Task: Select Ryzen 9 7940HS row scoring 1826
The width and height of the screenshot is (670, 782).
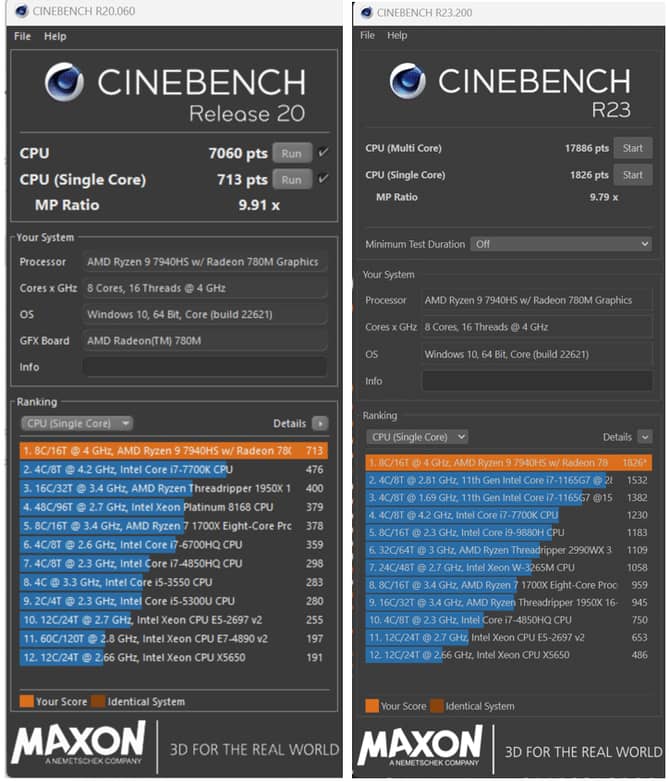Action: click(x=508, y=463)
